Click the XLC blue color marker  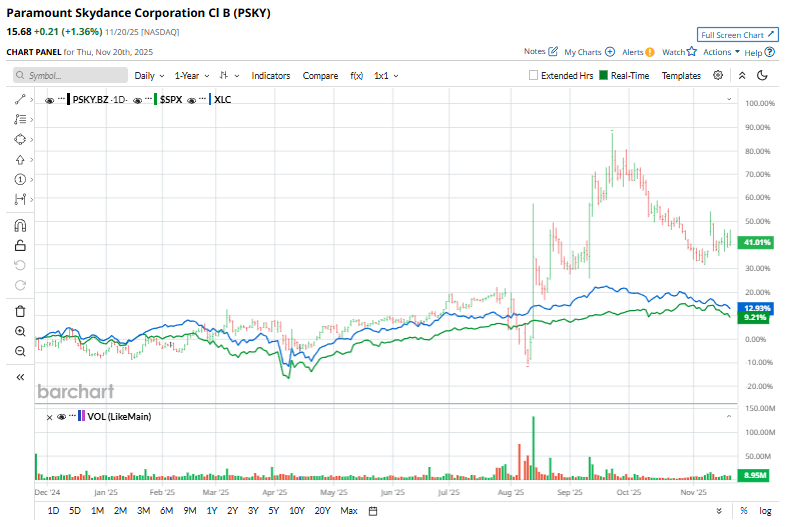(210, 100)
